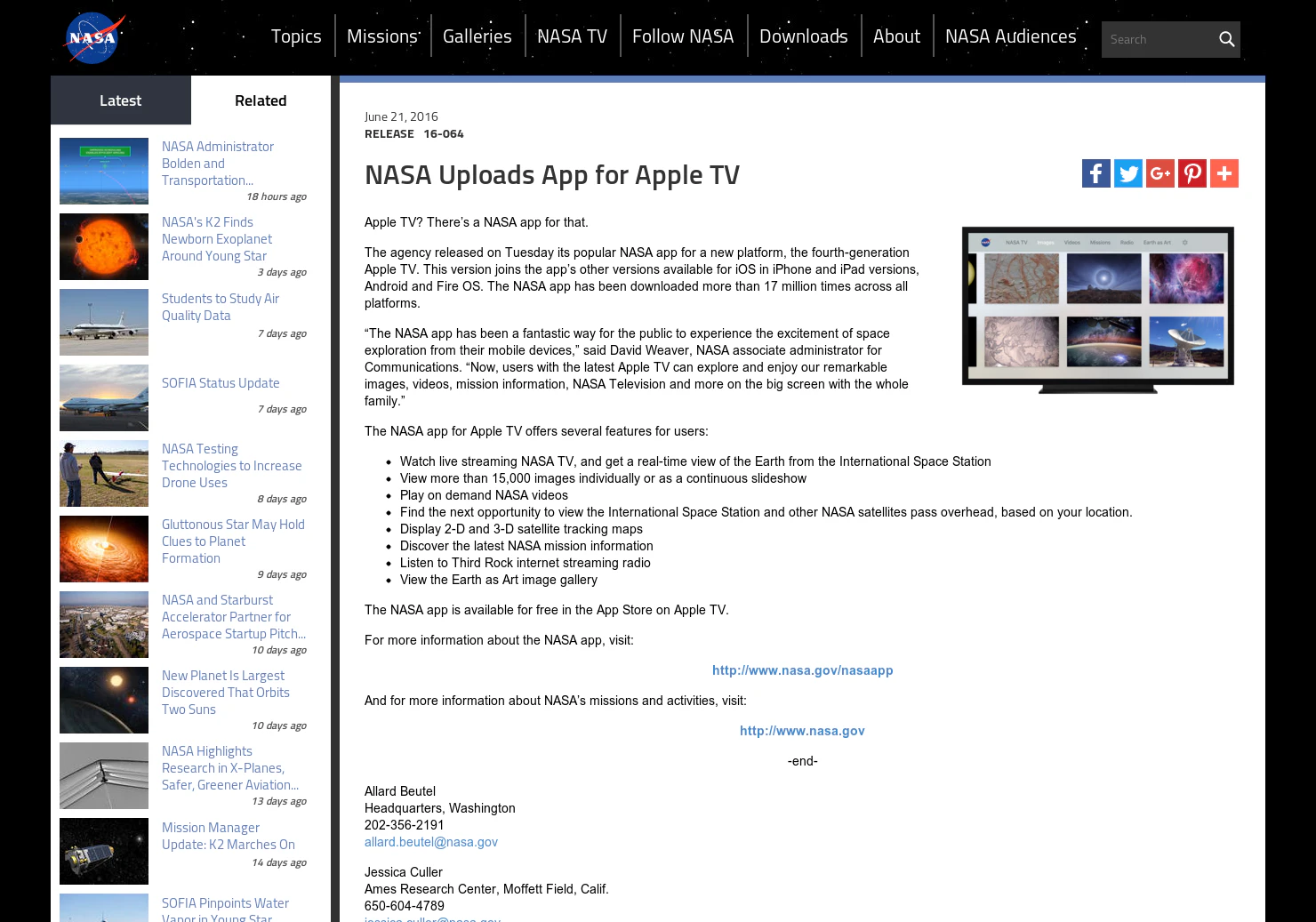This screenshot has height=922, width=1316.
Task: Open the About menu
Action: point(896,36)
